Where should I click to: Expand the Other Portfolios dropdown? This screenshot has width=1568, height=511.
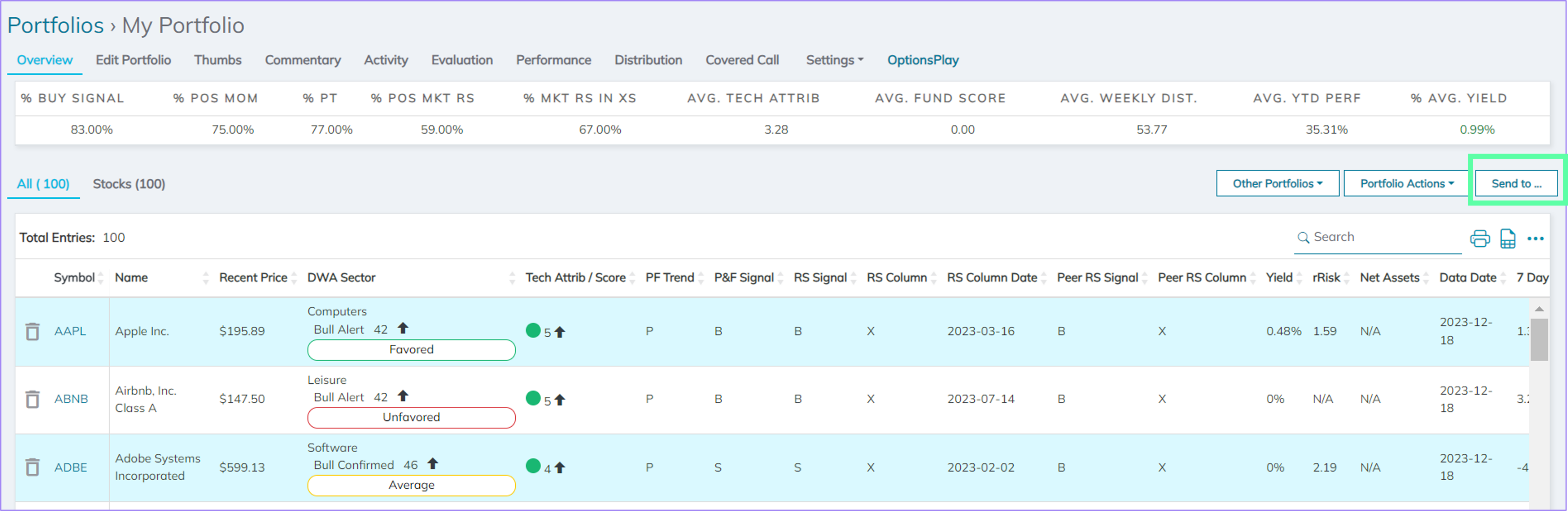point(1277,183)
